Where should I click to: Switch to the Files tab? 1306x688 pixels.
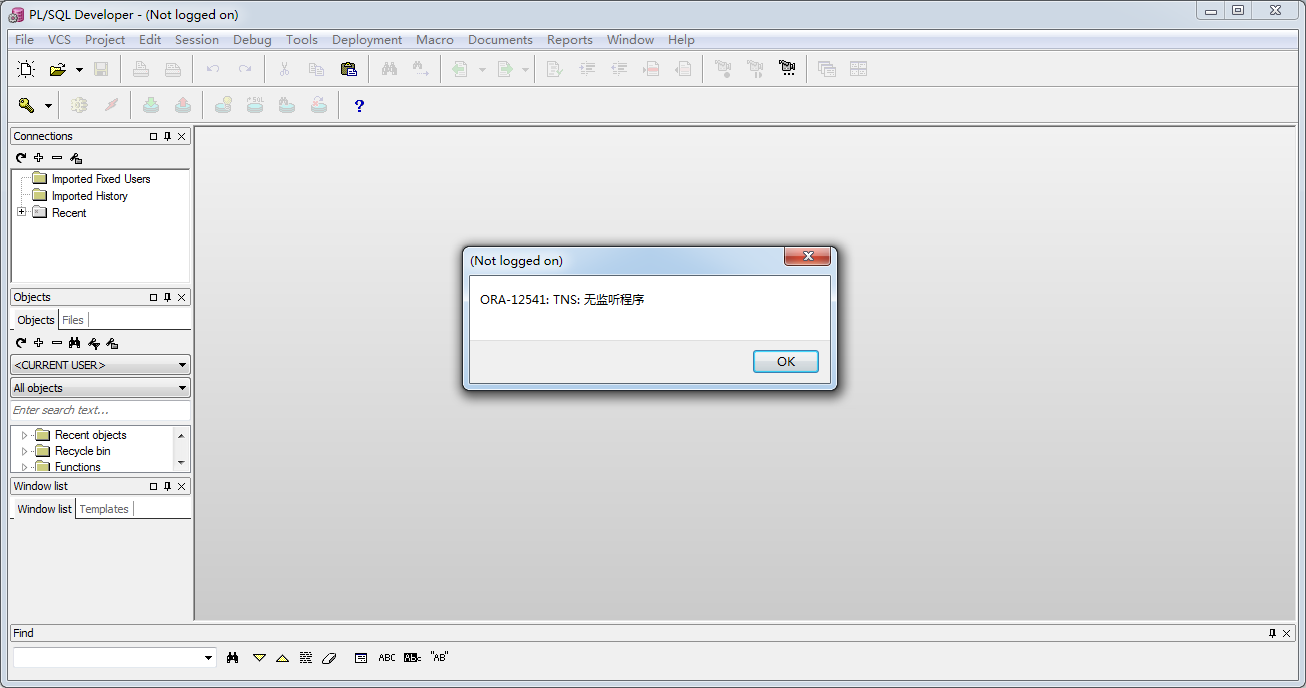(73, 320)
